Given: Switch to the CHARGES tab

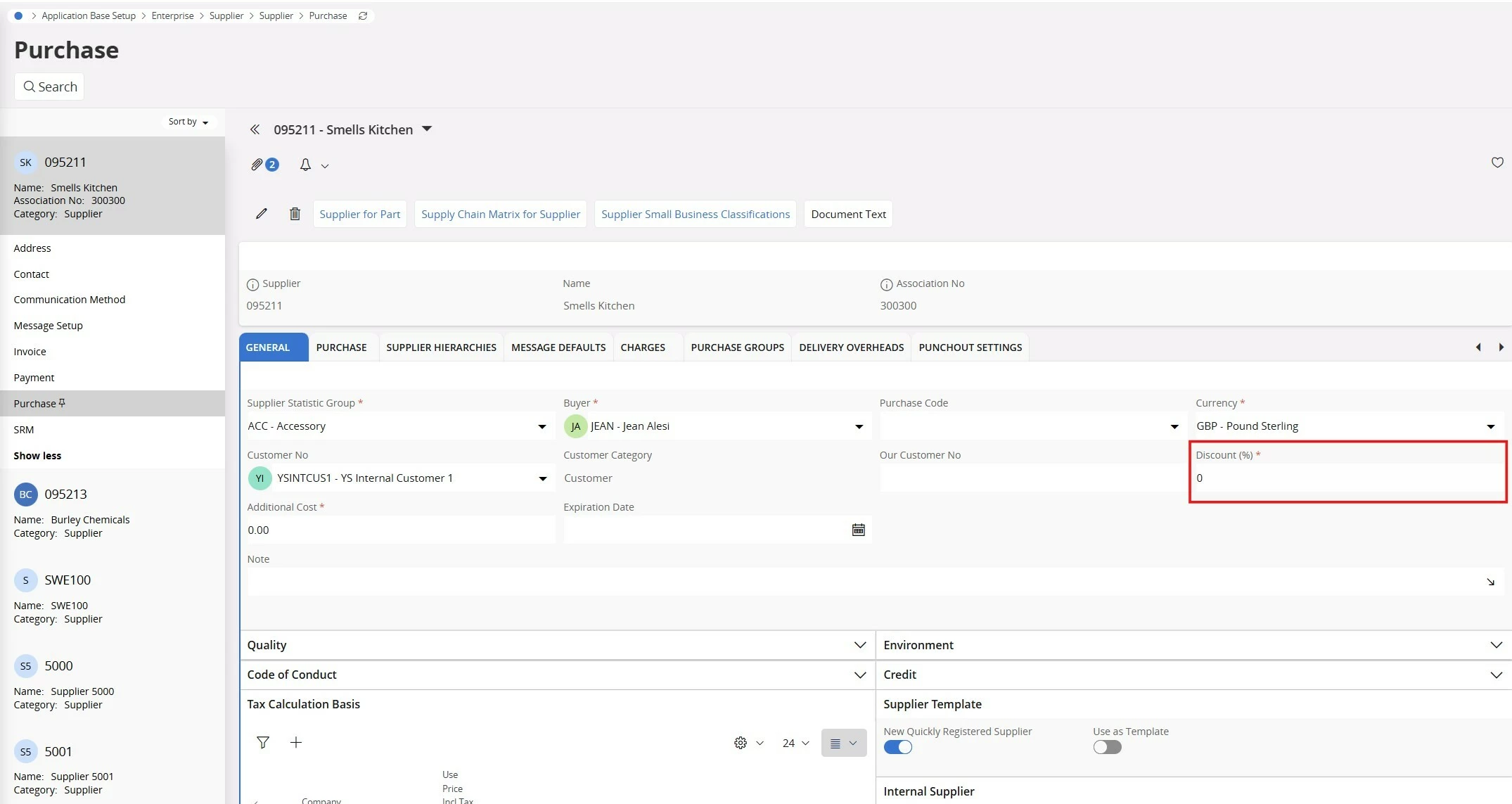Looking at the screenshot, I should [642, 347].
